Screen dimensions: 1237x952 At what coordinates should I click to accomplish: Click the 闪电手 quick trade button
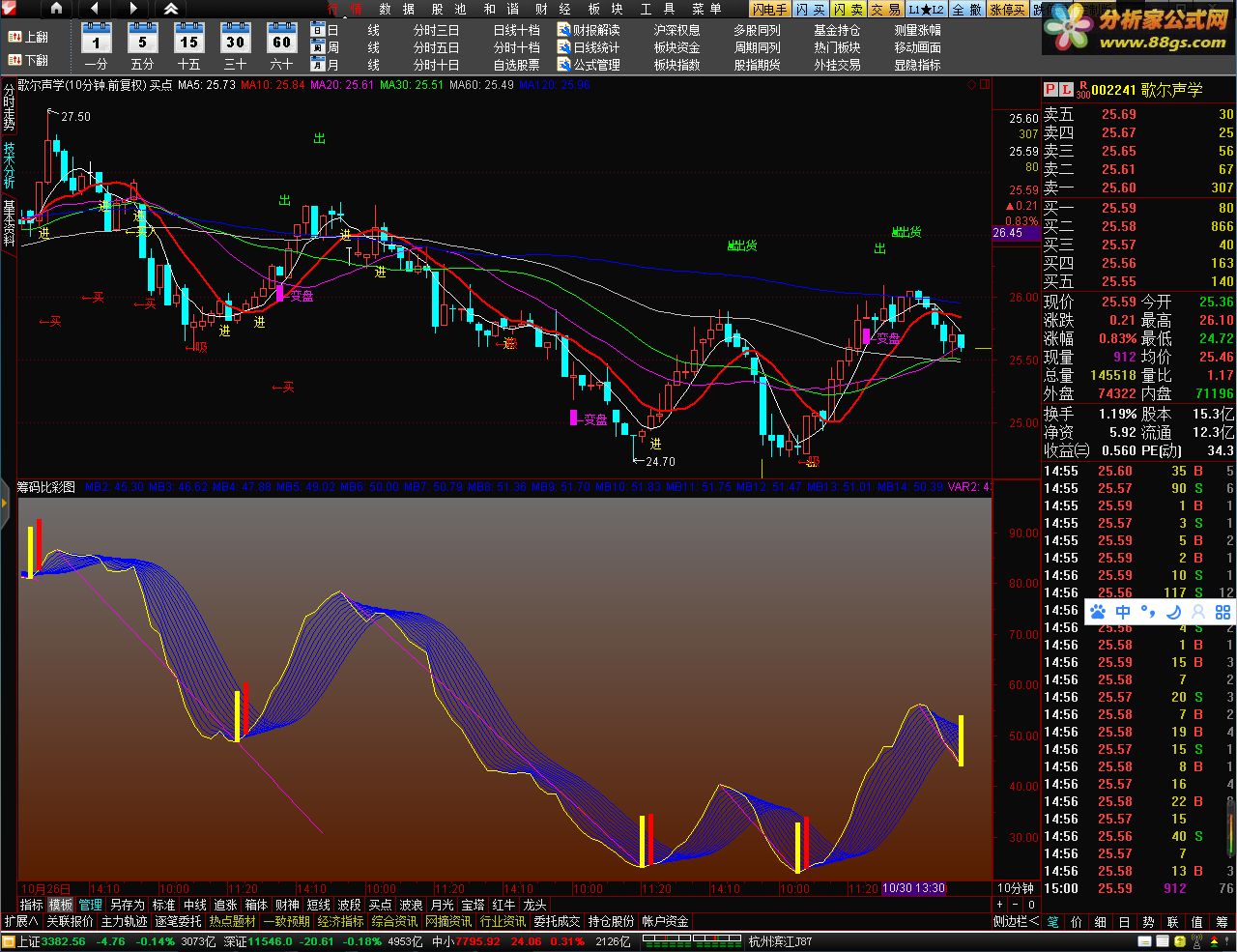(x=770, y=9)
